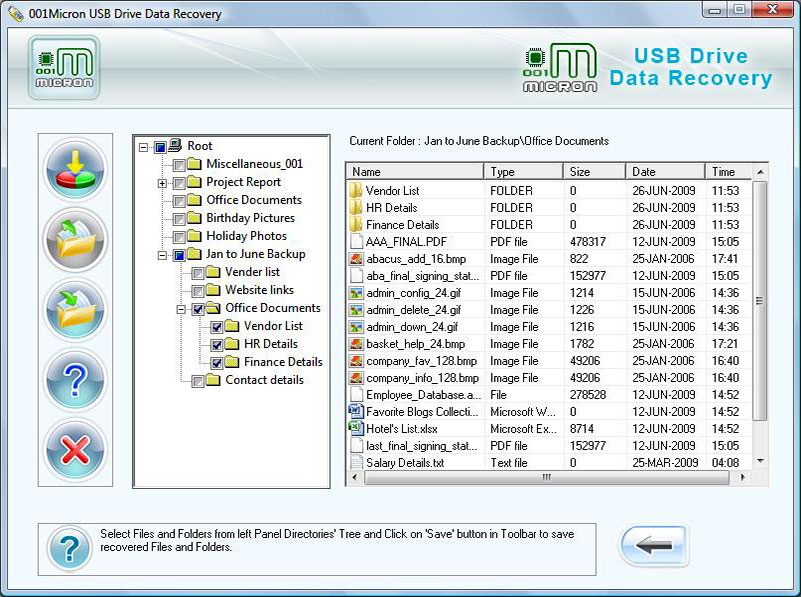The image size is (801, 597).
Task: Collapse the Jan to June Backup node
Action: (x=162, y=255)
